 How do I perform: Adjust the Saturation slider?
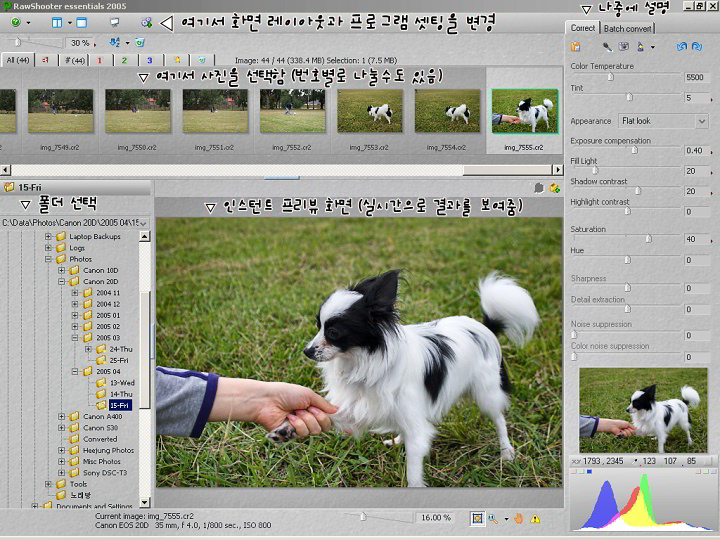[648, 238]
